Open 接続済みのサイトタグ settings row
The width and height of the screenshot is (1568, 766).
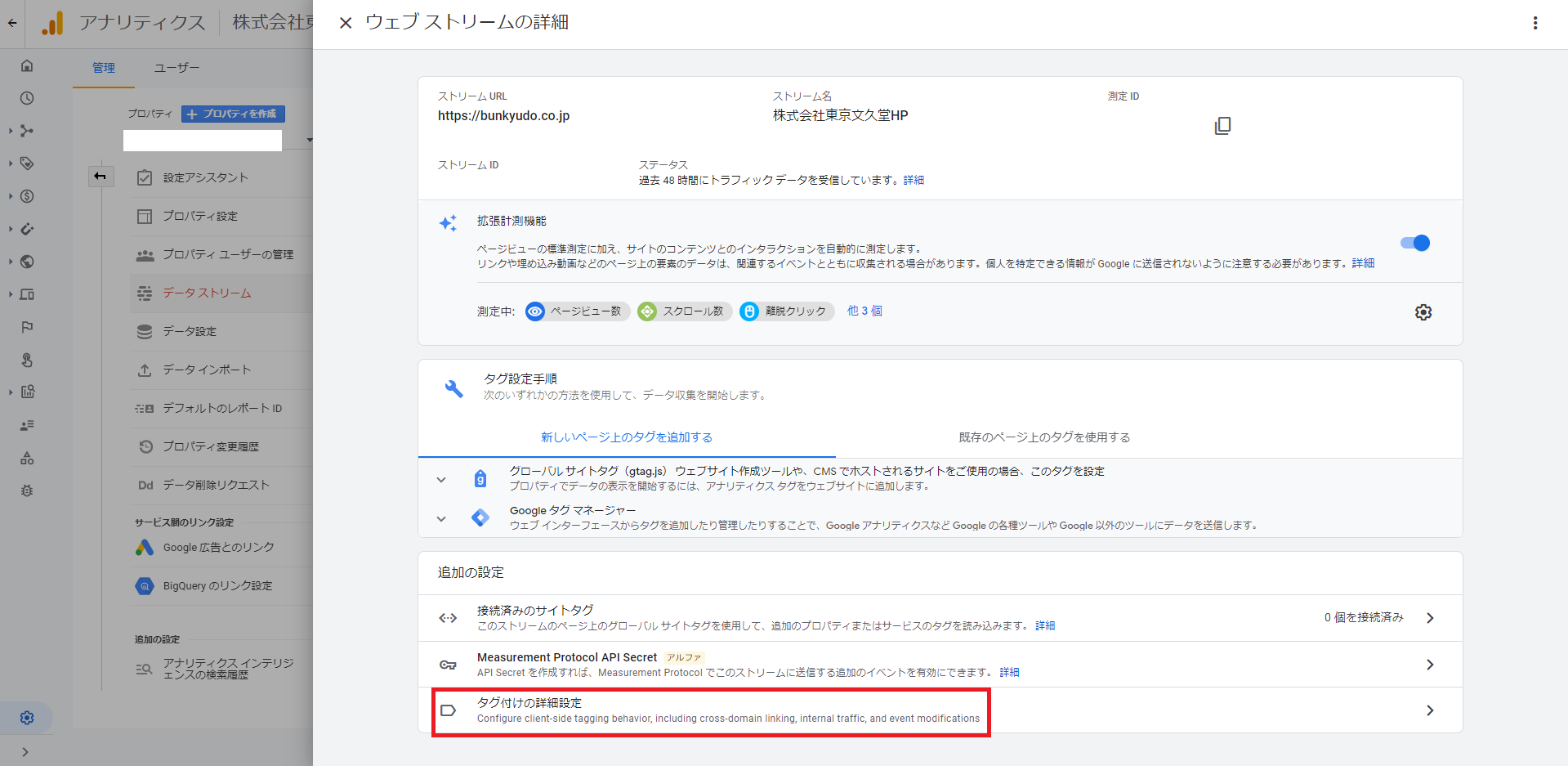(940, 618)
